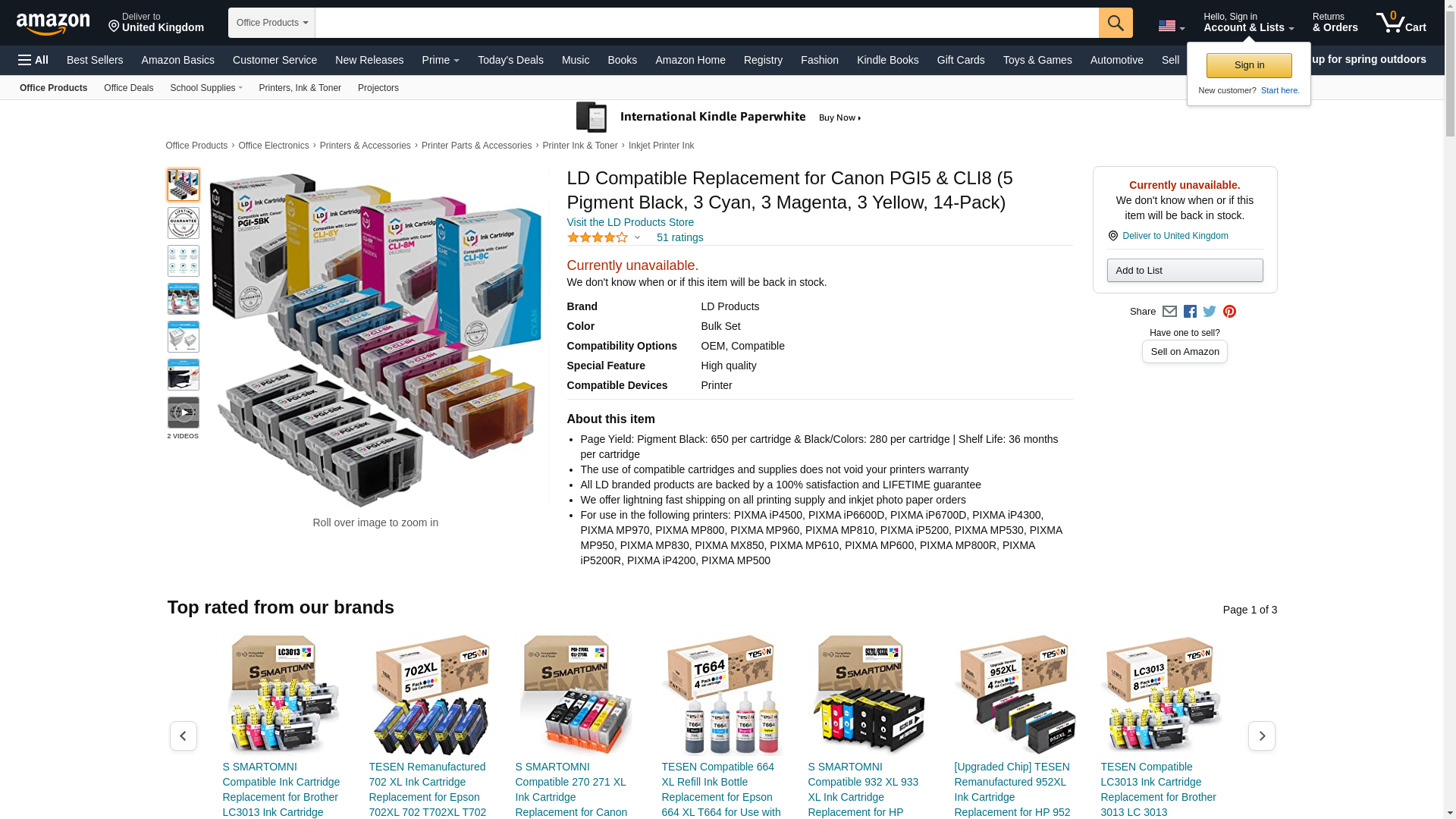Open the country flag language dropdown
Viewport: 1456px width, 819px height.
tap(1171, 27)
